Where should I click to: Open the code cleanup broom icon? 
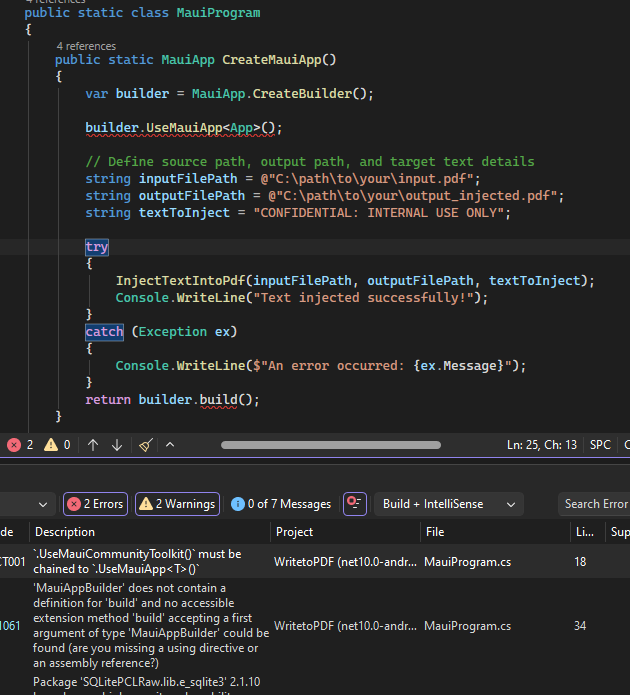pyautogui.click(x=146, y=445)
